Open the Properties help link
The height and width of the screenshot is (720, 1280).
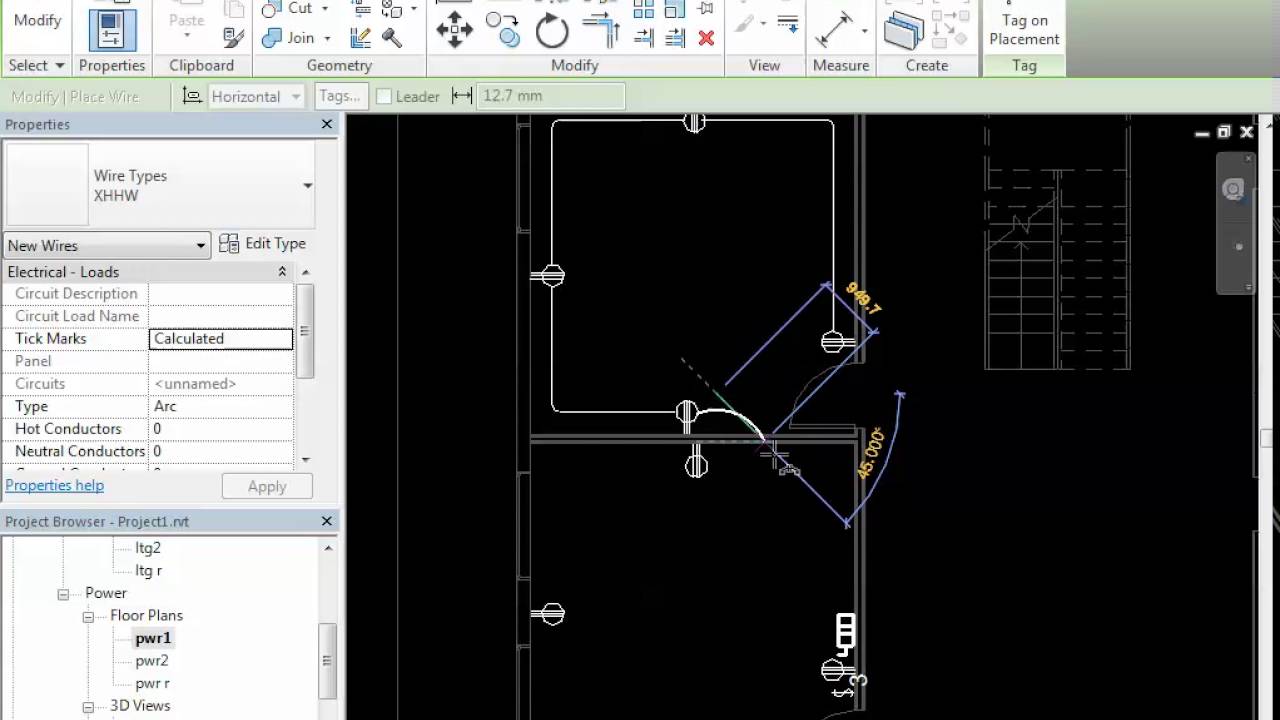coord(55,485)
